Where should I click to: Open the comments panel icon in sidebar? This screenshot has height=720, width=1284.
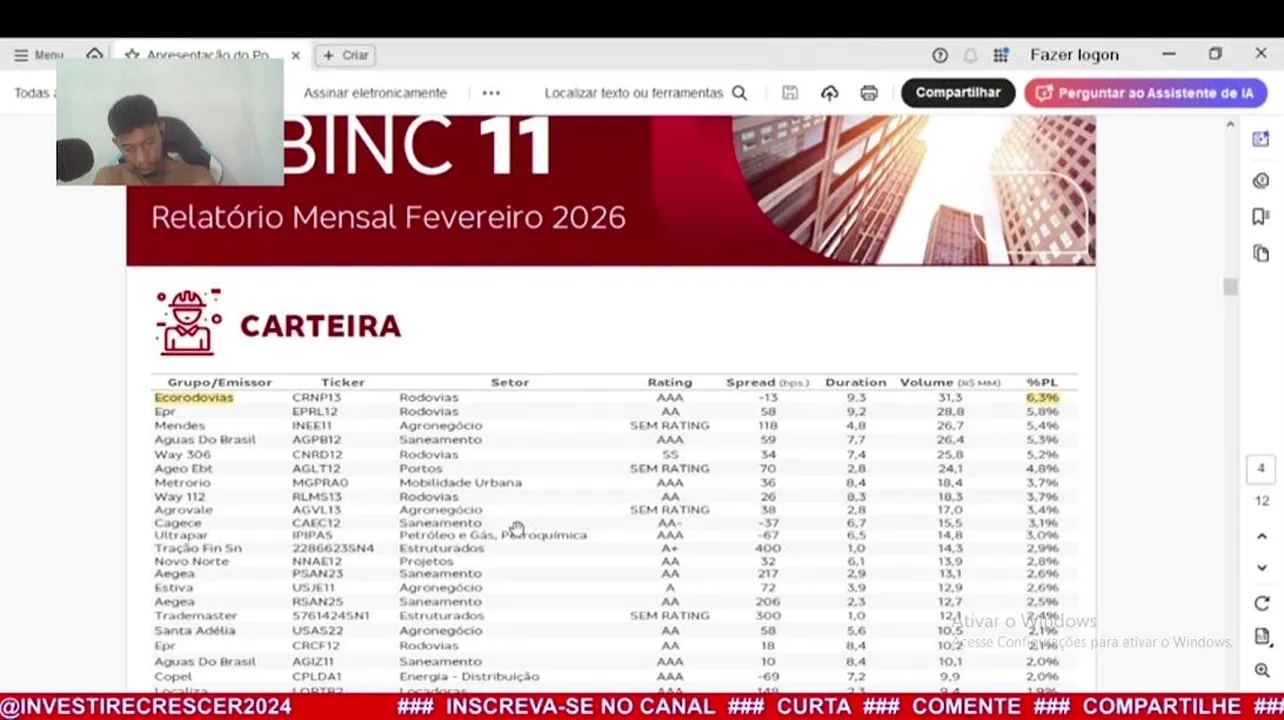click(1261, 181)
